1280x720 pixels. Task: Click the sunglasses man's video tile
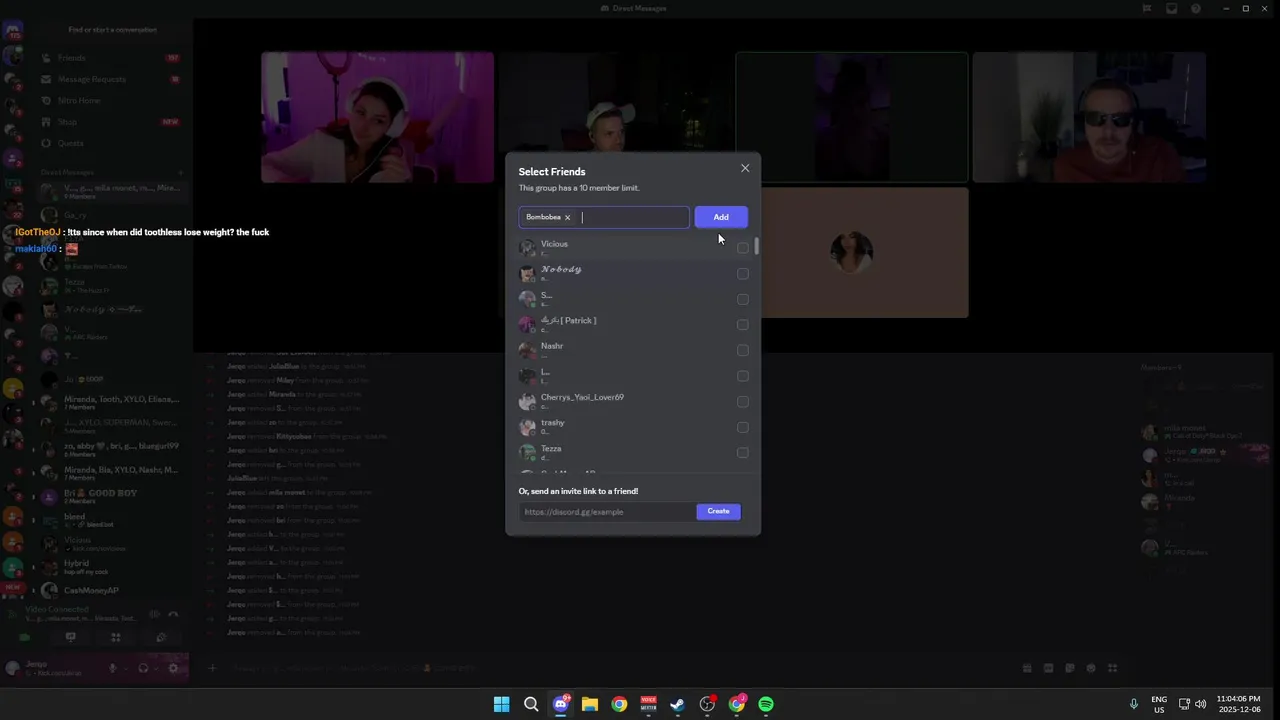click(1089, 117)
